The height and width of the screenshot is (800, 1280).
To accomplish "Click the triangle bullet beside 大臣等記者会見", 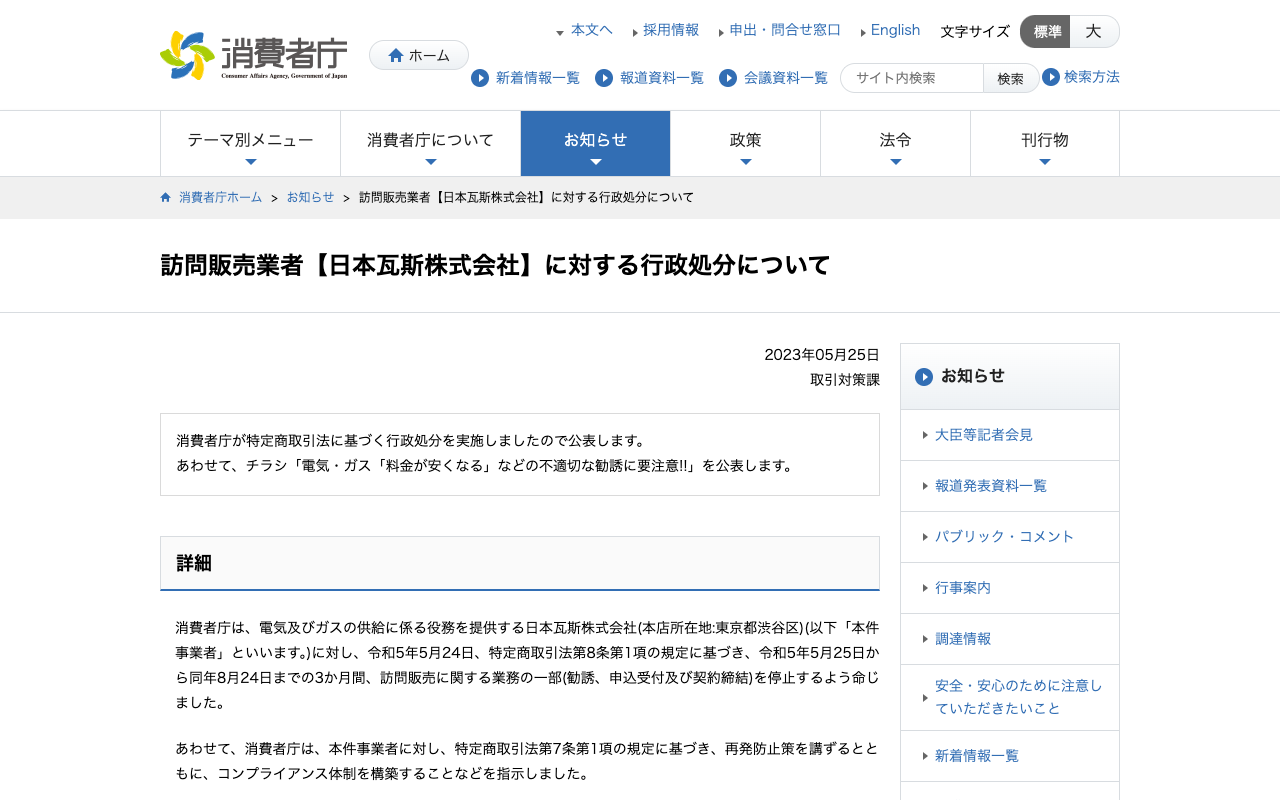I will click(x=925, y=435).
